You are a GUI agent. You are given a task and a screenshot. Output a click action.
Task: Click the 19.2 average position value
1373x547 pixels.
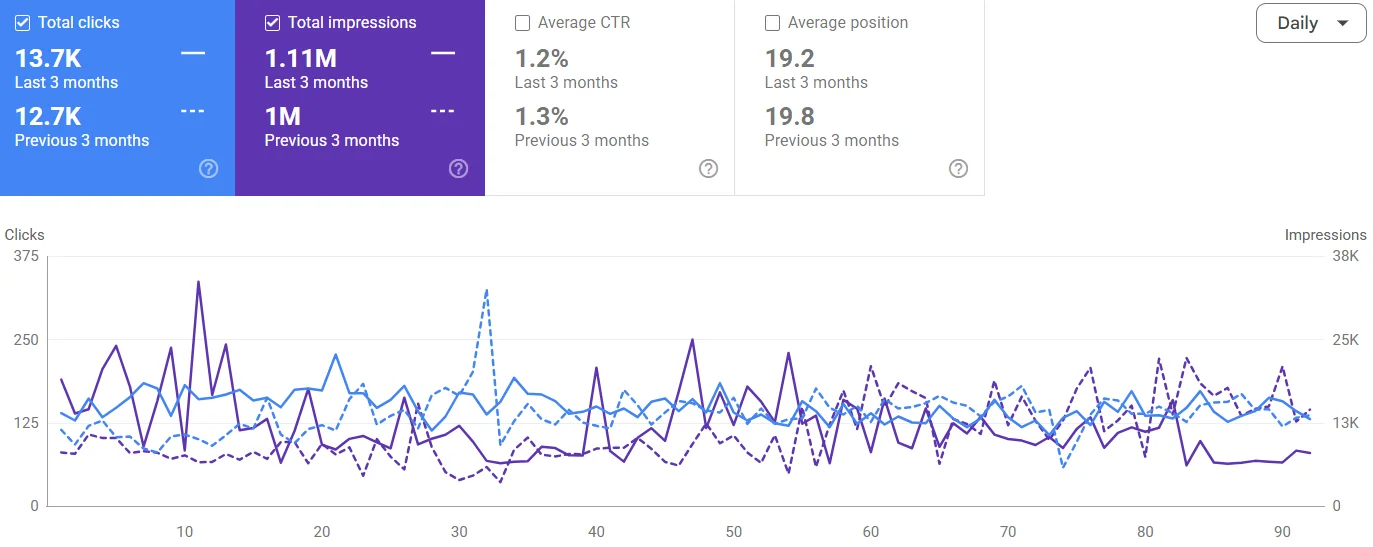(790, 59)
